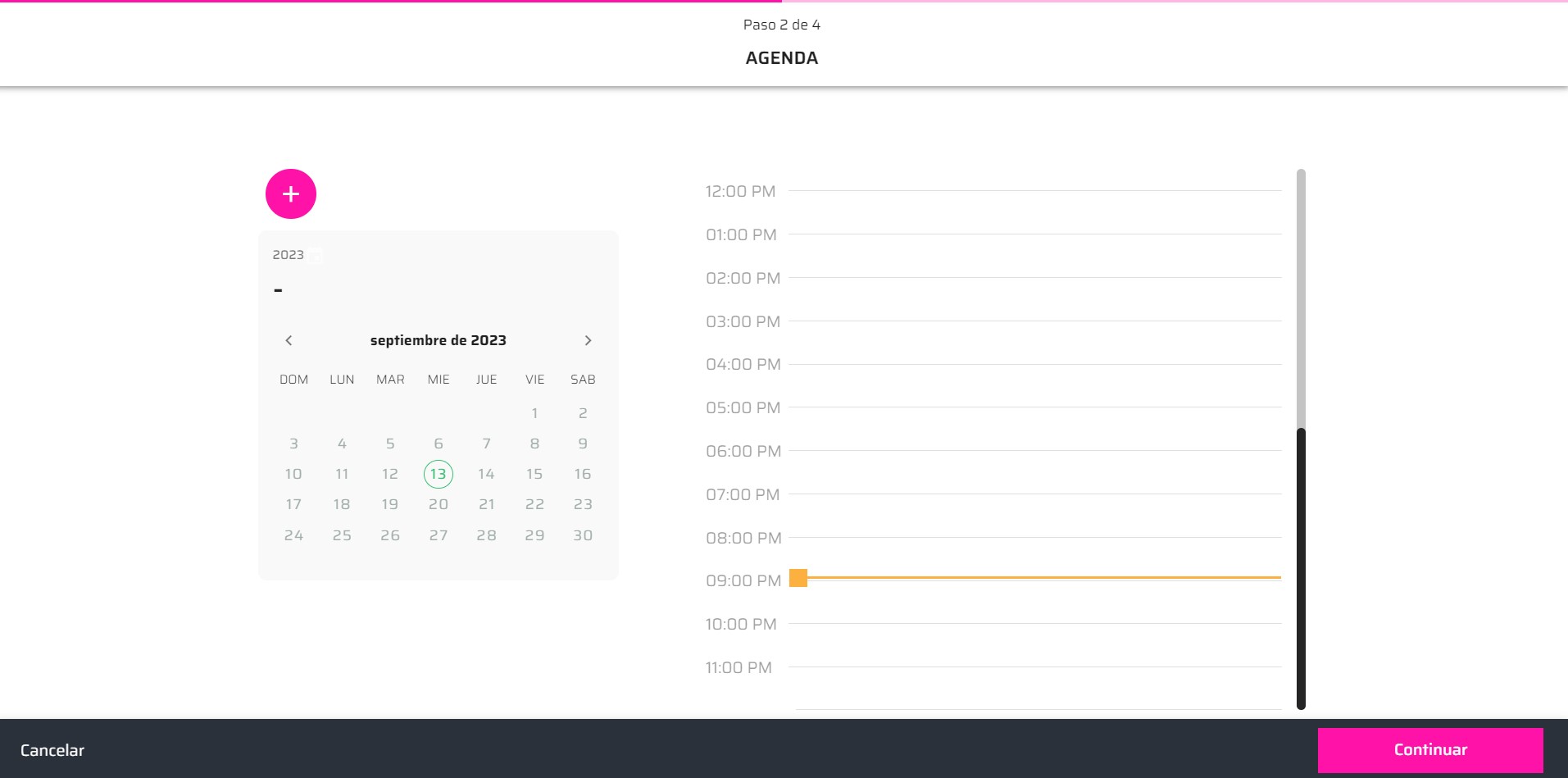Select day 25 in calendar
This screenshot has width=1568, height=778.
tap(342, 535)
